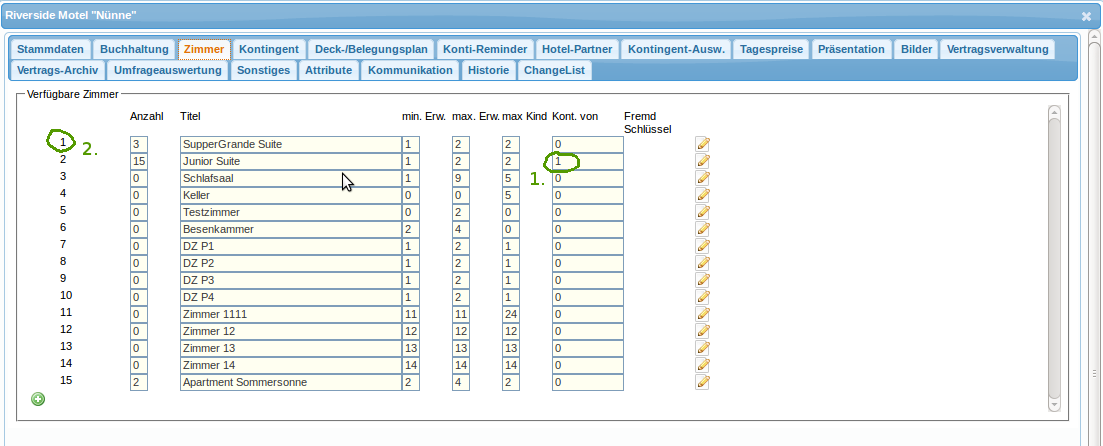Close the Riverside Motel dialog
Viewport: 1103px width, 446px height.
(x=1086, y=16)
